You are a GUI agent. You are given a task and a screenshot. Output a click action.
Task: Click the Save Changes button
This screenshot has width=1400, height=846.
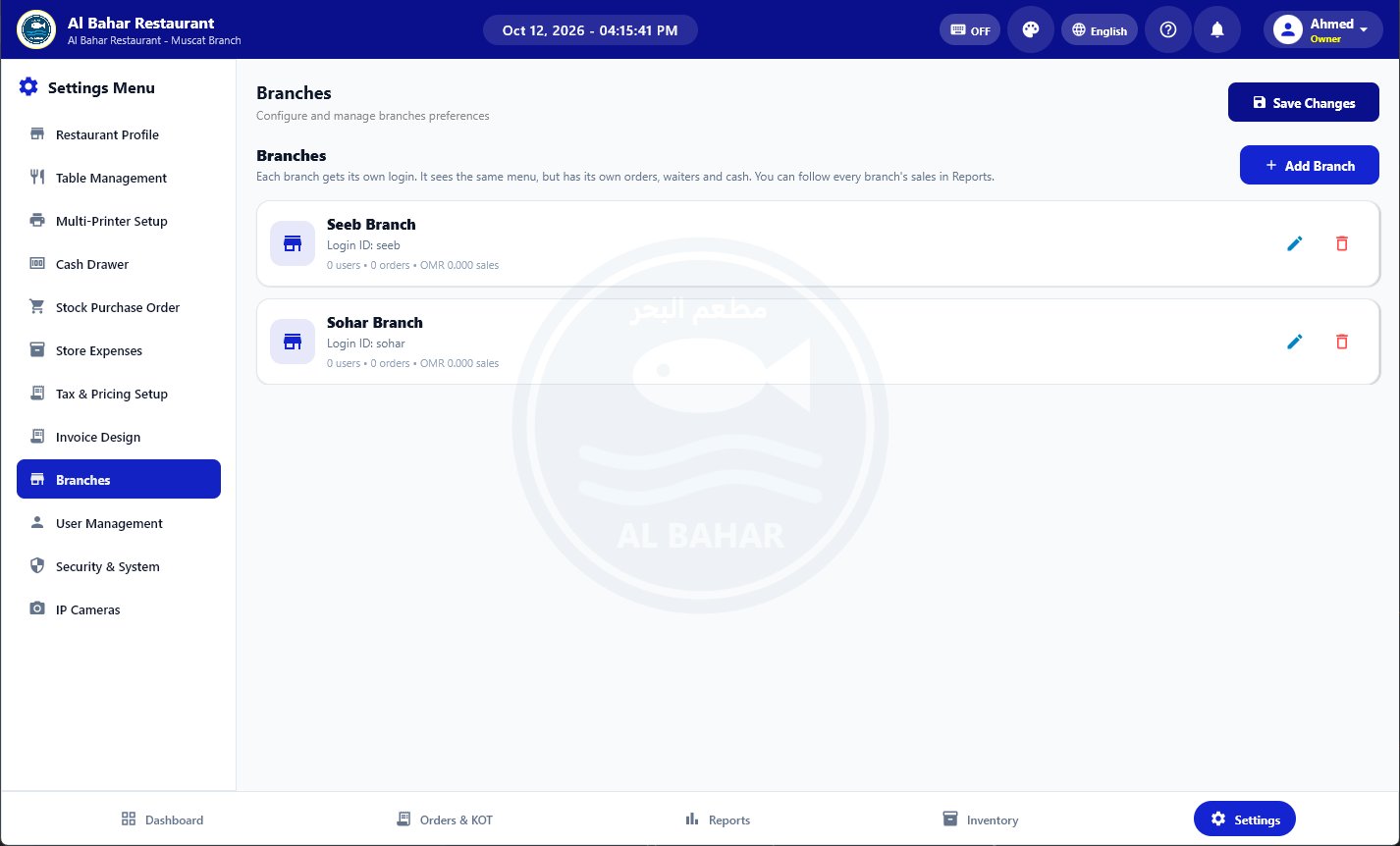pyautogui.click(x=1304, y=102)
